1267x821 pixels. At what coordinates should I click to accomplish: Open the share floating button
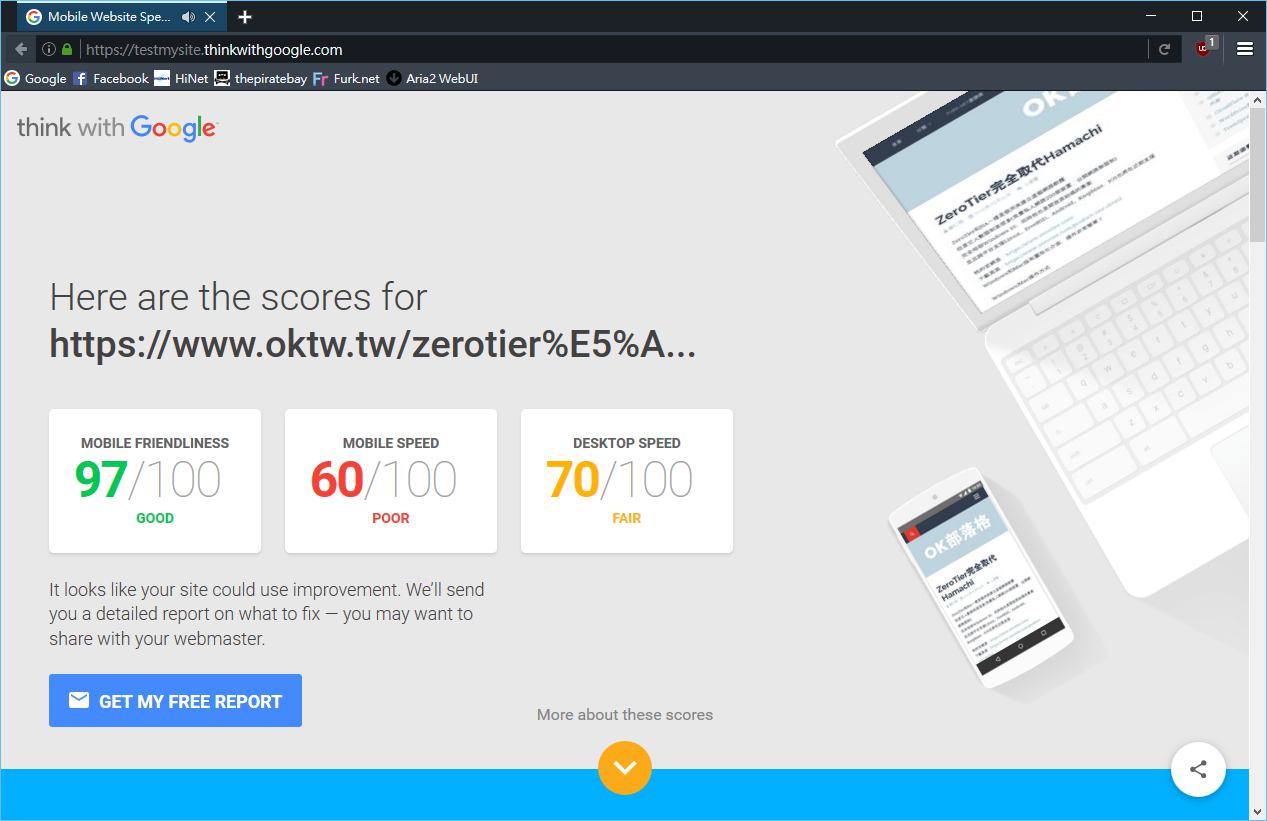(x=1198, y=769)
